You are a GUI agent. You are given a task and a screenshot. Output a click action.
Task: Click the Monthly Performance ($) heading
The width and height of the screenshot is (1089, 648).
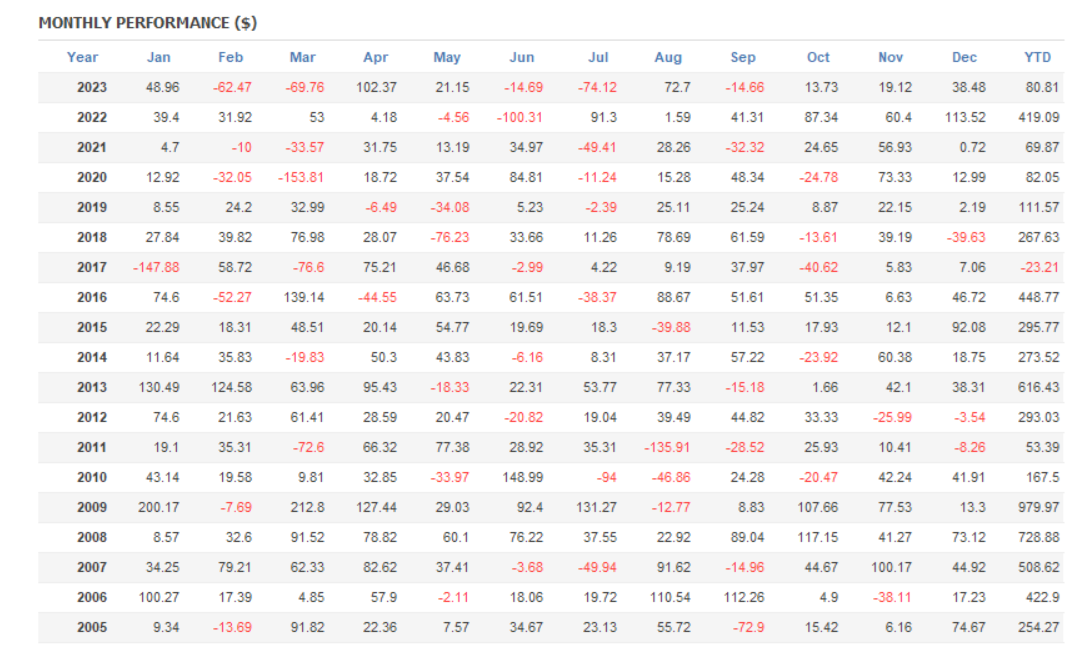tap(147, 23)
